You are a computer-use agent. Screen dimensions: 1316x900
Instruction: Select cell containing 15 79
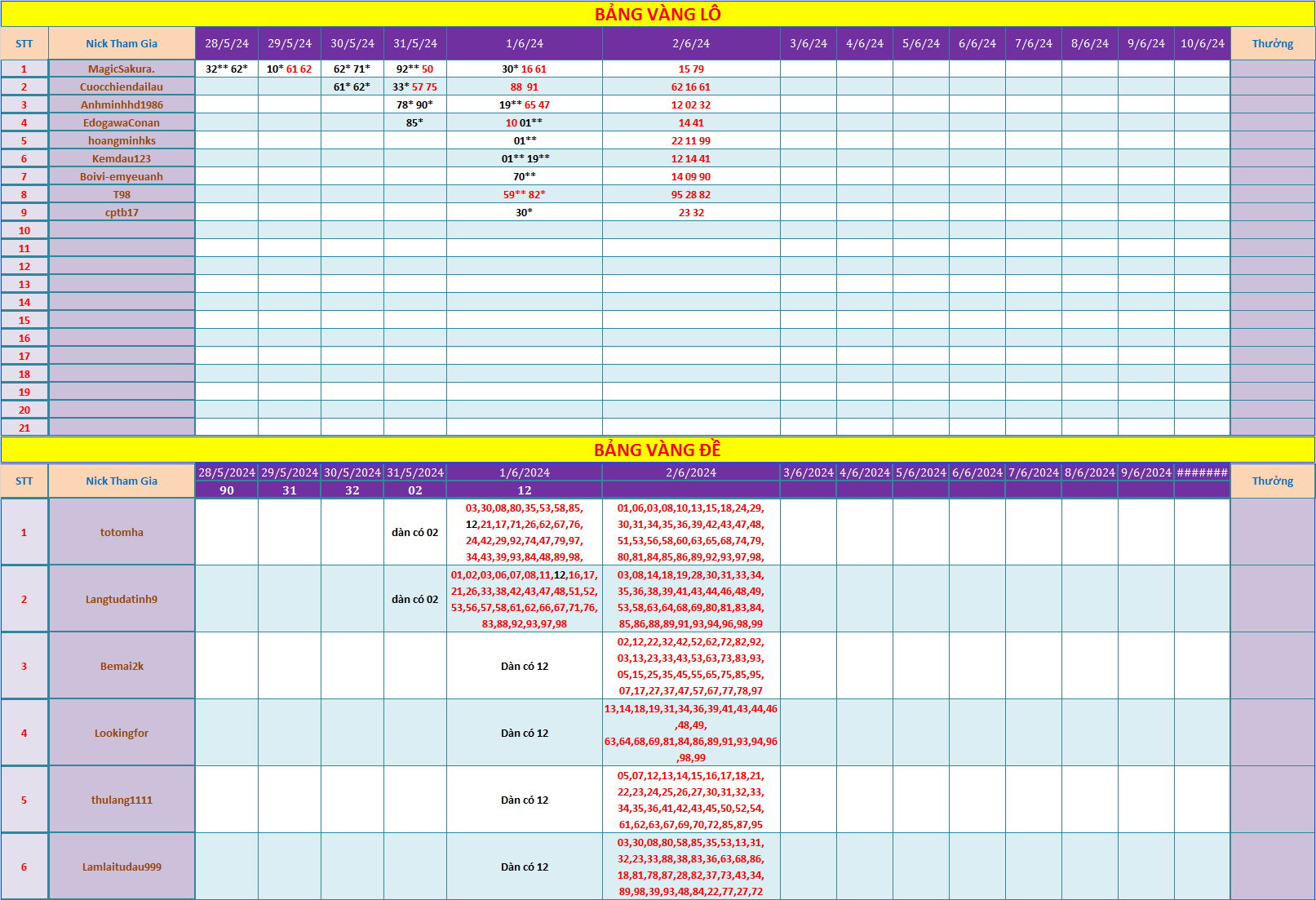[x=691, y=69]
